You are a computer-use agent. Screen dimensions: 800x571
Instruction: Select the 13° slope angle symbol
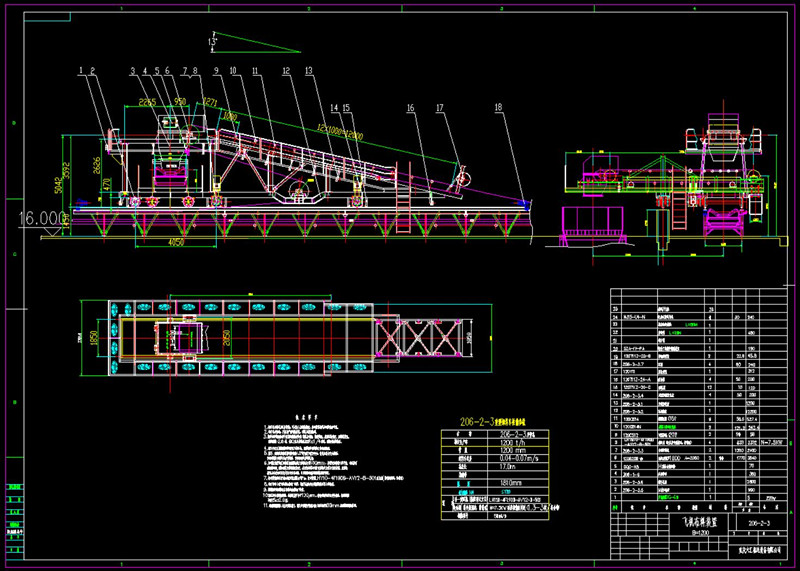[211, 41]
